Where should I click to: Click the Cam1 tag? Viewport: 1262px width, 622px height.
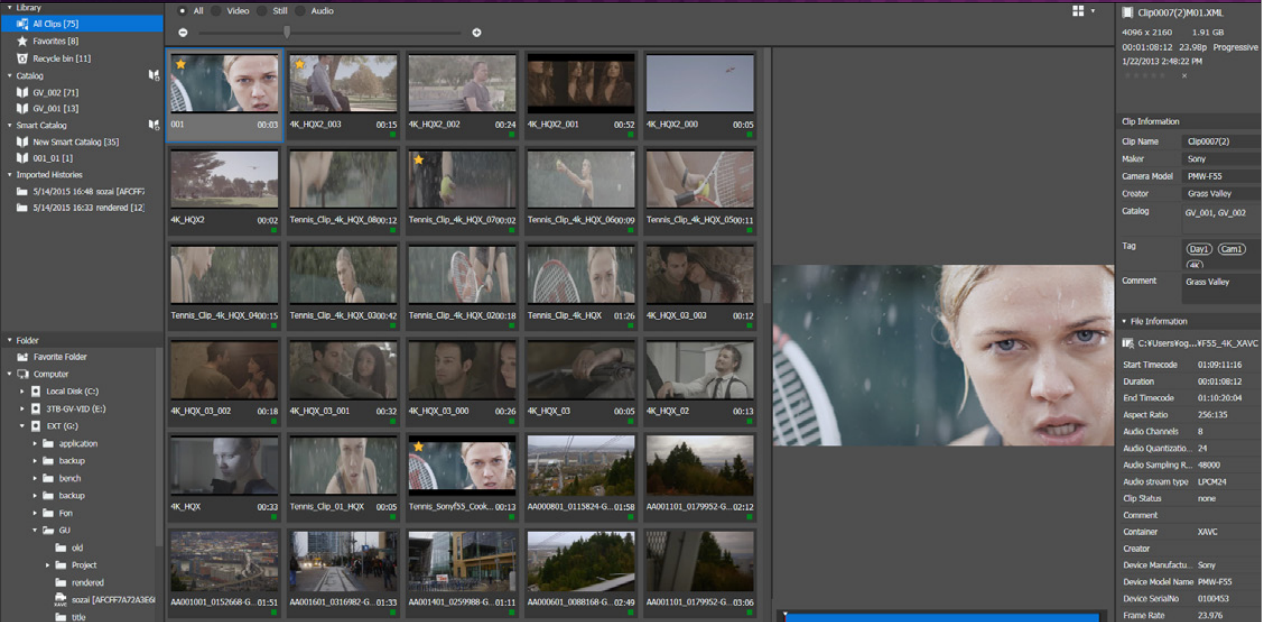1231,249
